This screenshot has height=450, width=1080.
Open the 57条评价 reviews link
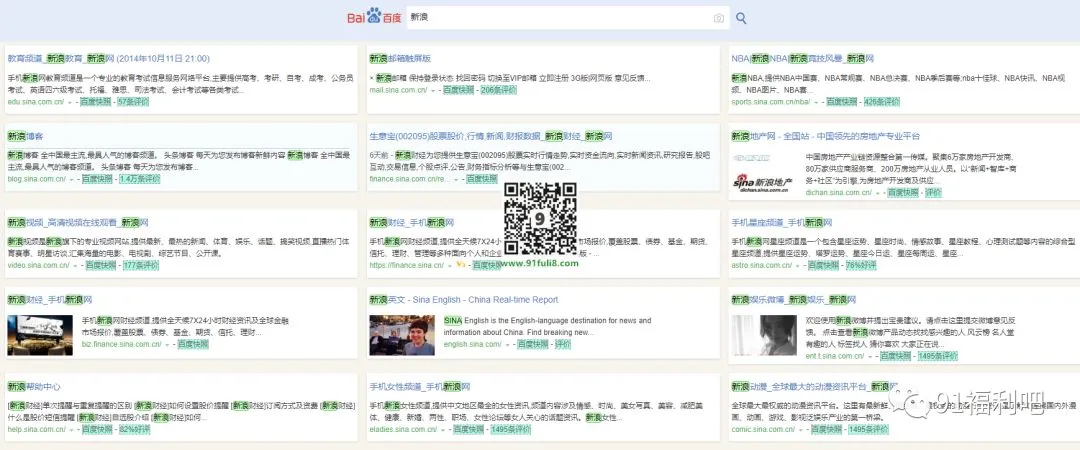(x=133, y=102)
